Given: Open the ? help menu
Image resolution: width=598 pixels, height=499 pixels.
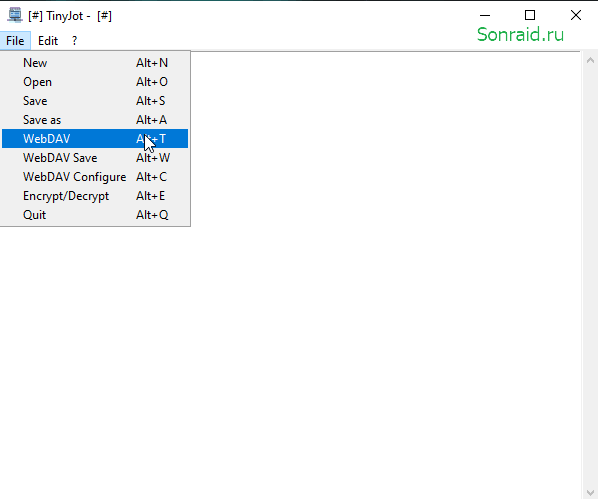Looking at the screenshot, I should point(74,41).
